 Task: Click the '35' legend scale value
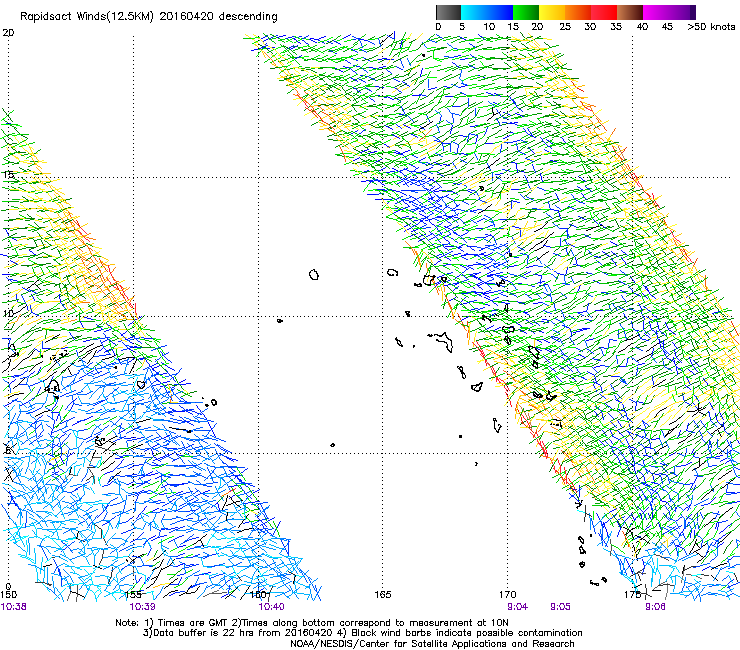pos(616,27)
